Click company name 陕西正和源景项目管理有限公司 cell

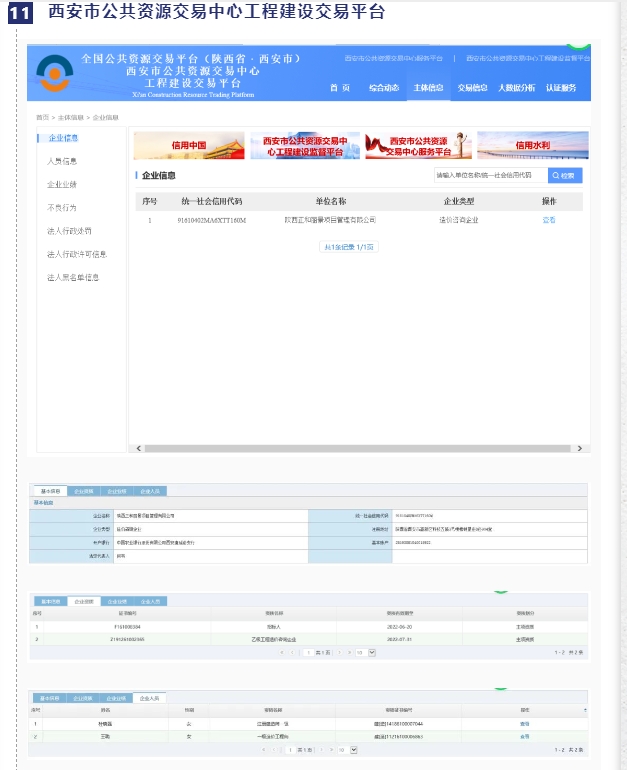pyautogui.click(x=330, y=220)
